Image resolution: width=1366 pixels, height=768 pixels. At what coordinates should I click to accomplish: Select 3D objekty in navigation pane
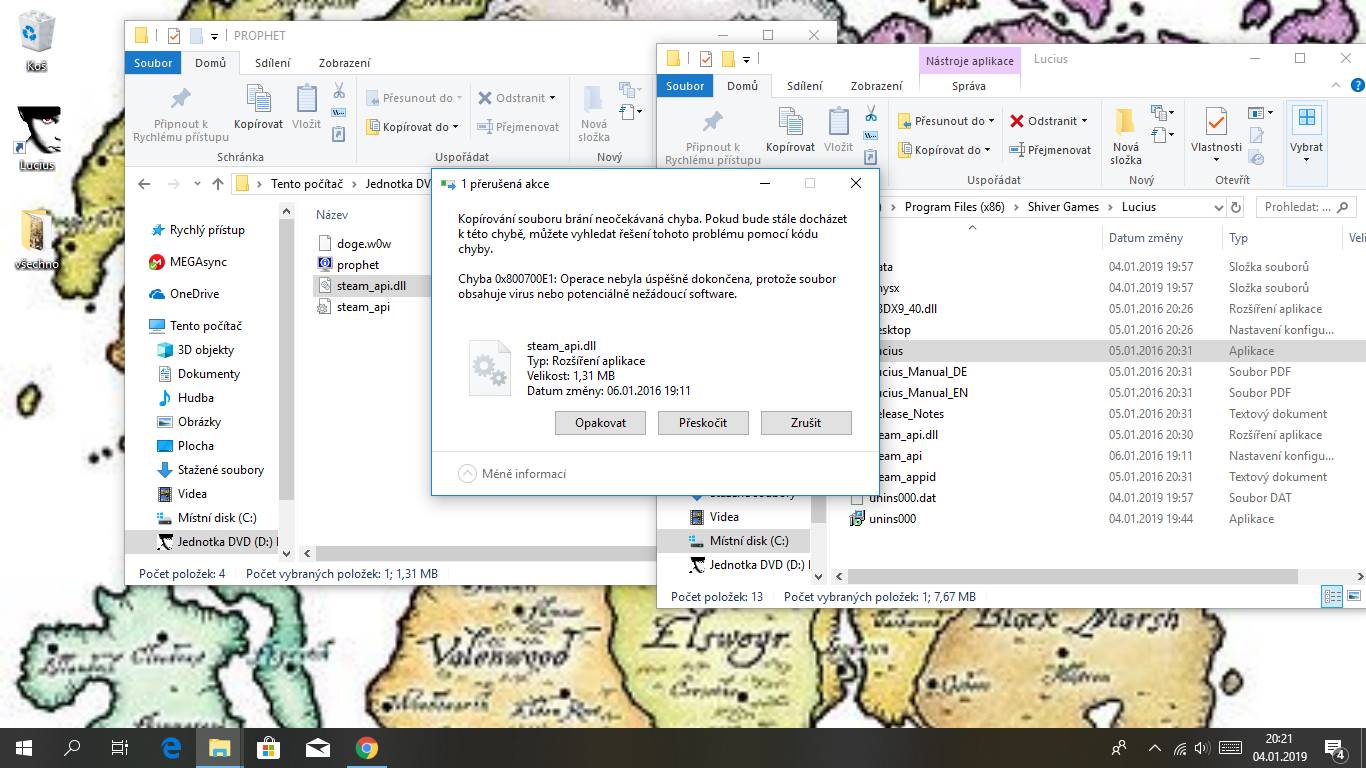pos(196,350)
